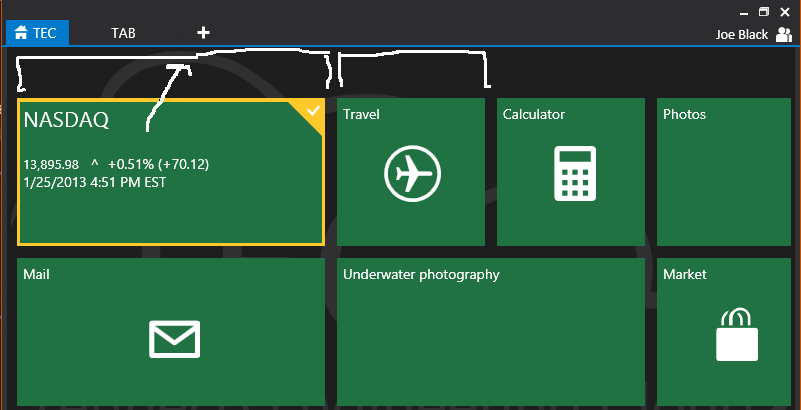The width and height of the screenshot is (801, 410).
Task: Click the home icon in TEC tab
Action: (x=21, y=33)
